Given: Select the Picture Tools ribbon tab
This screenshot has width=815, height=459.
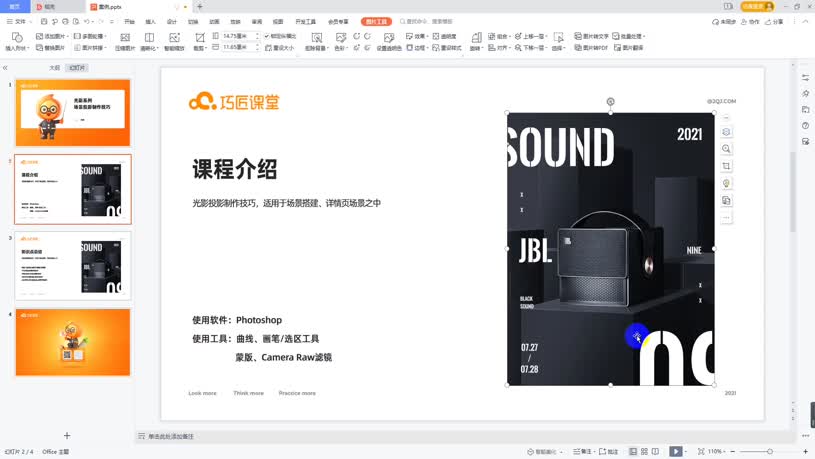Looking at the screenshot, I should (x=376, y=21).
